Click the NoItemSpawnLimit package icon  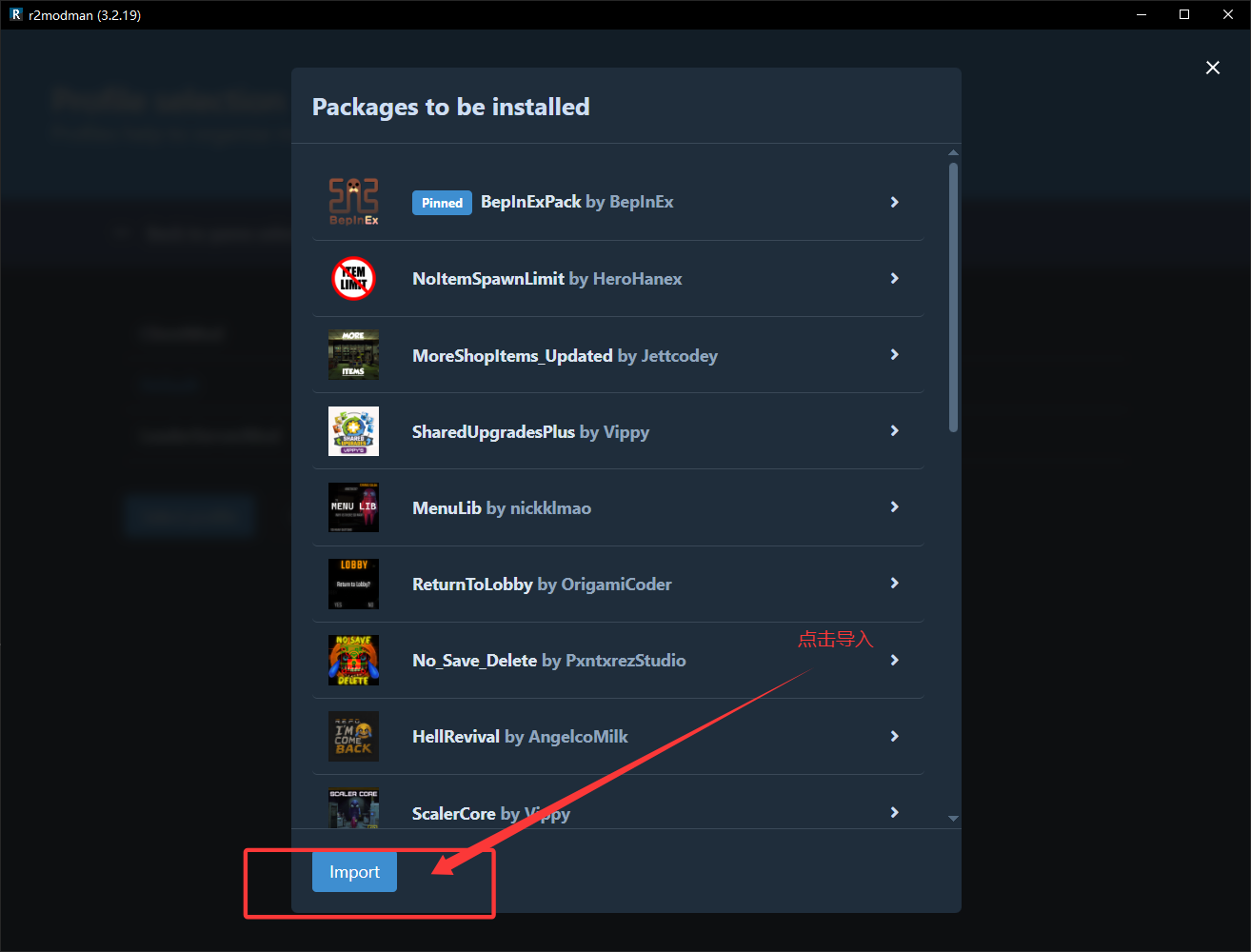tap(353, 279)
